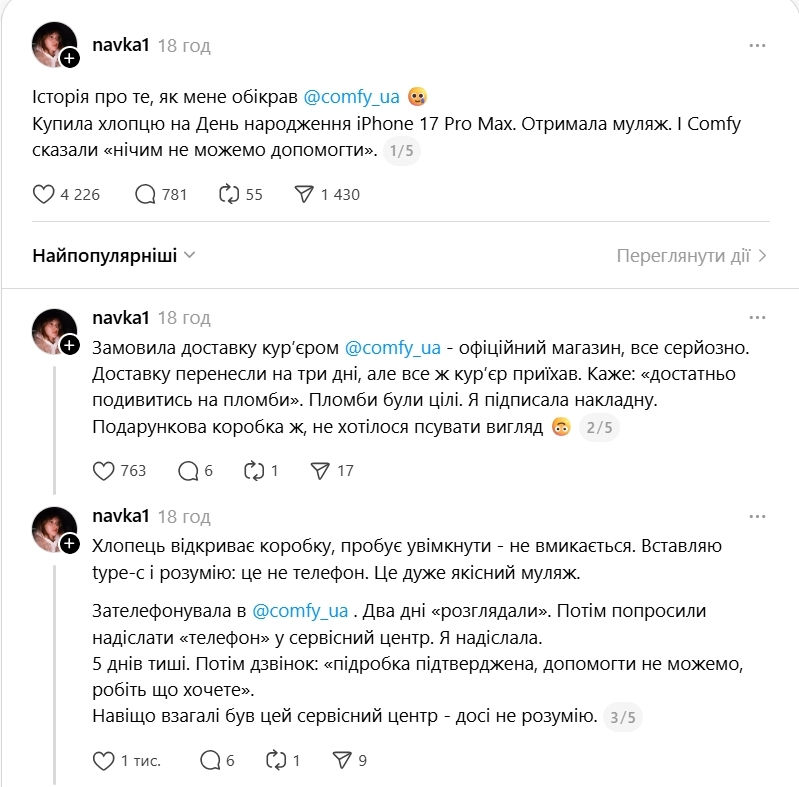Screen dimensions: 799x787
Task: Repost the third post about the service center
Action: (x=276, y=761)
